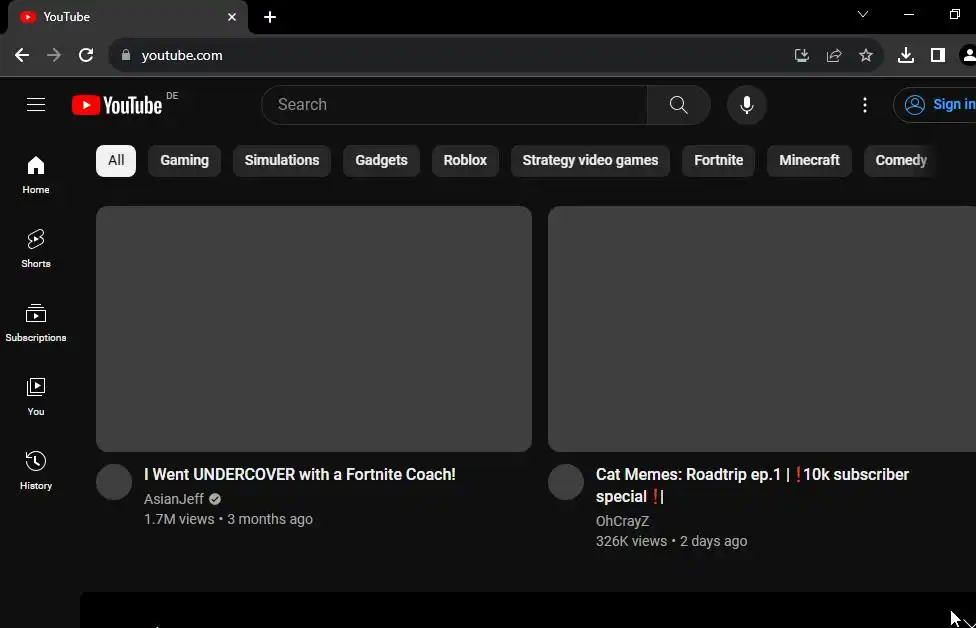976x628 pixels.
Task: Select the Fortnite filter chip
Action: 718,161
